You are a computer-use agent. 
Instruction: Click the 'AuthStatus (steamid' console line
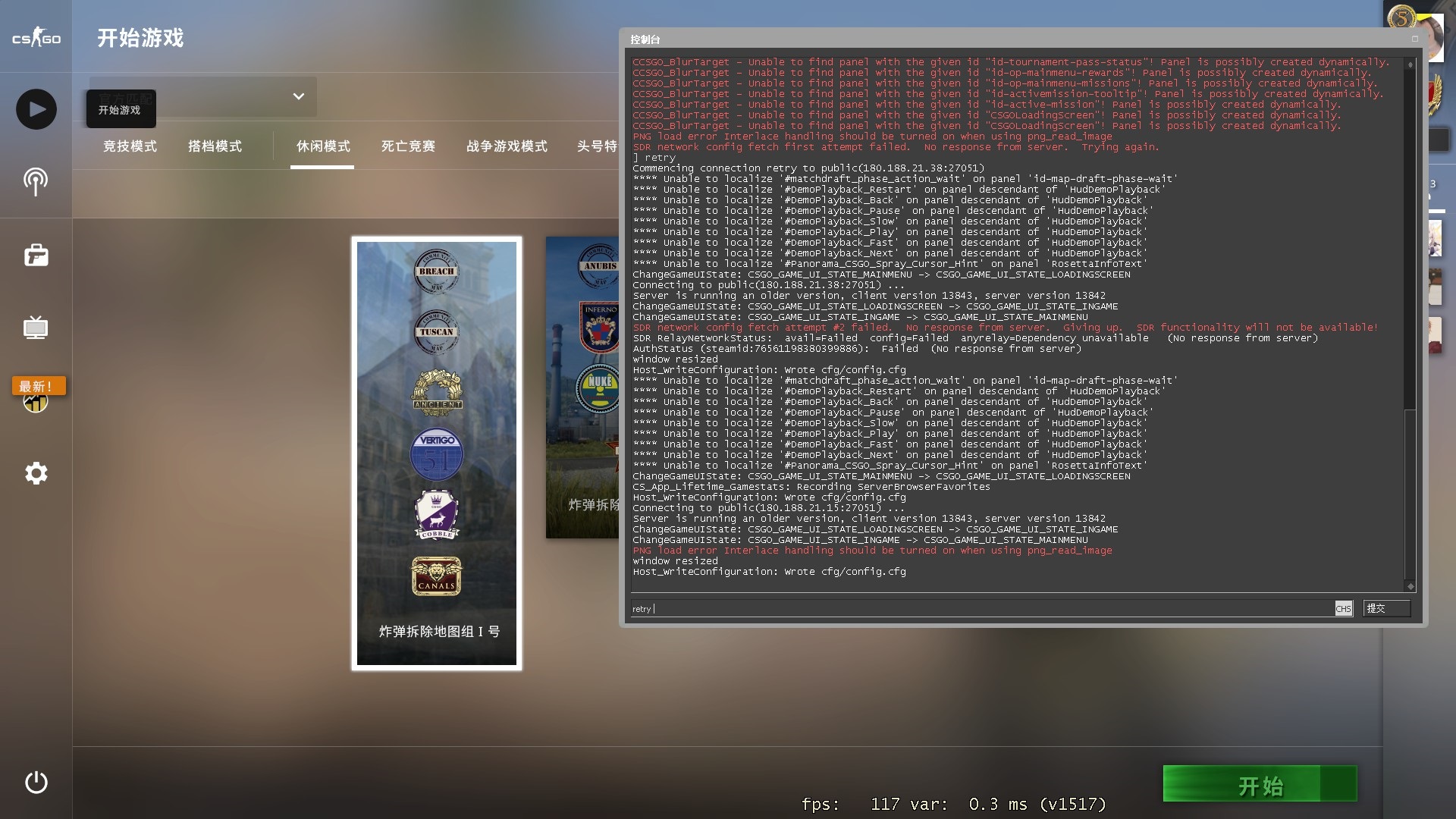[x=857, y=349]
